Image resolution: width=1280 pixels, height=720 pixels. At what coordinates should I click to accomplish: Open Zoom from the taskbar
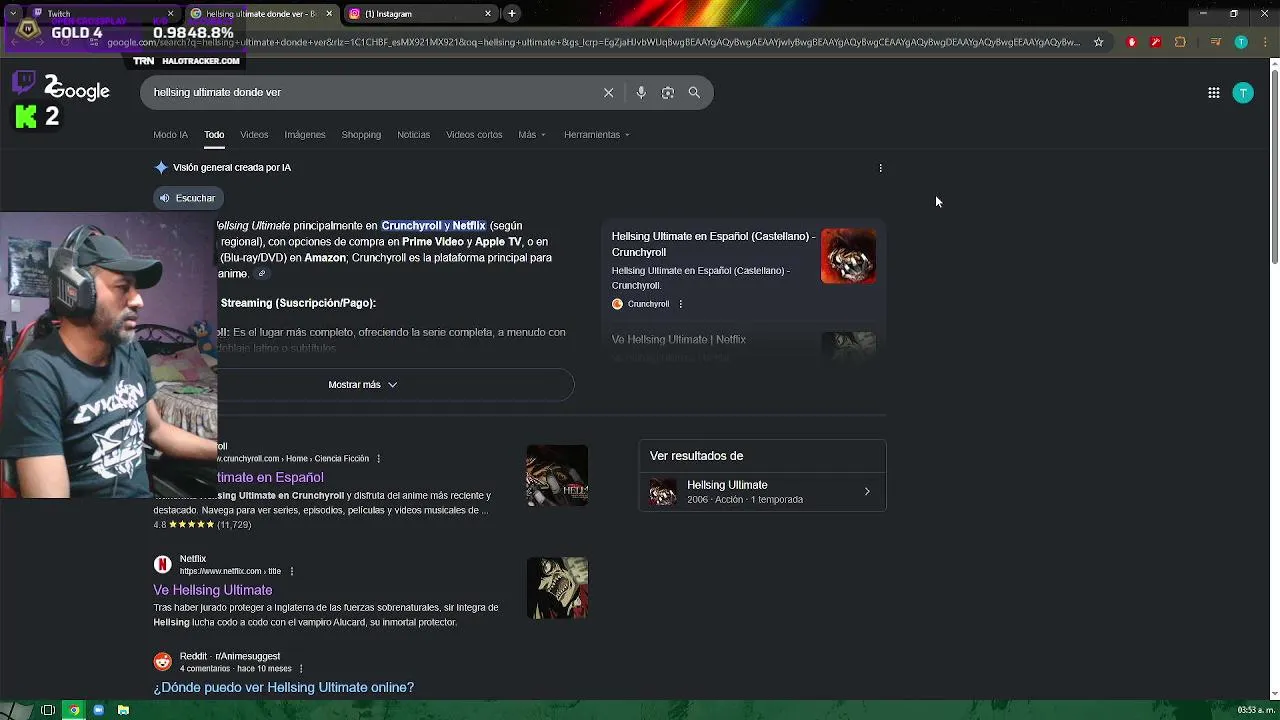(98, 710)
